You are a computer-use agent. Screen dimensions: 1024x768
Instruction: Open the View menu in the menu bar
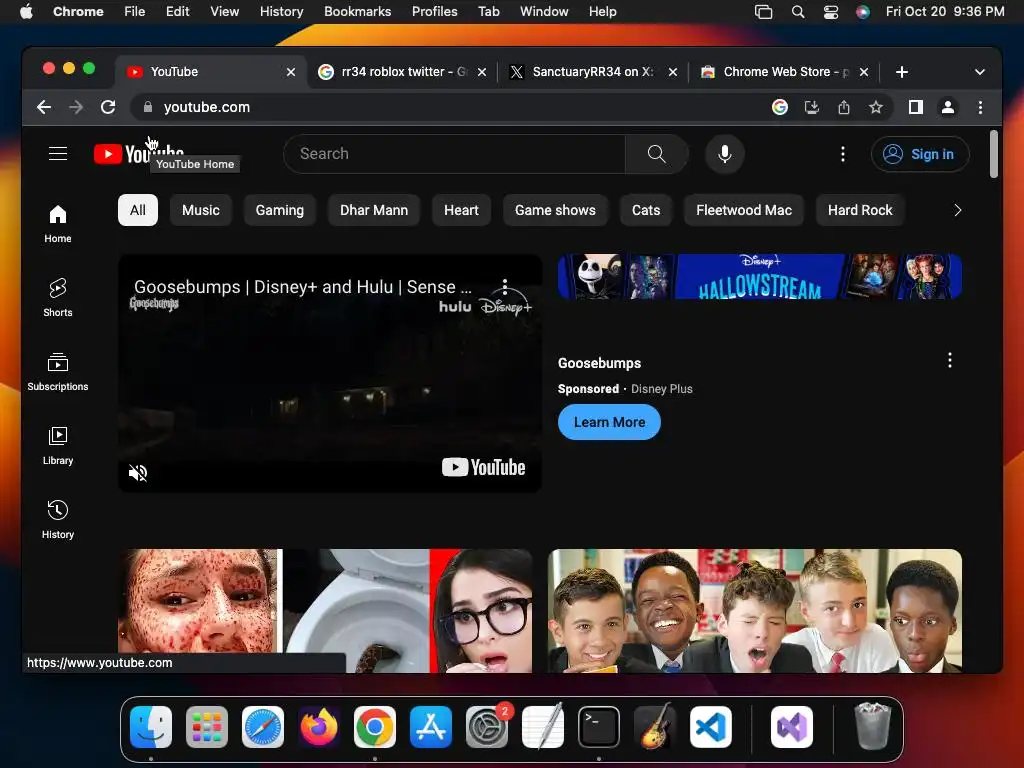point(224,12)
